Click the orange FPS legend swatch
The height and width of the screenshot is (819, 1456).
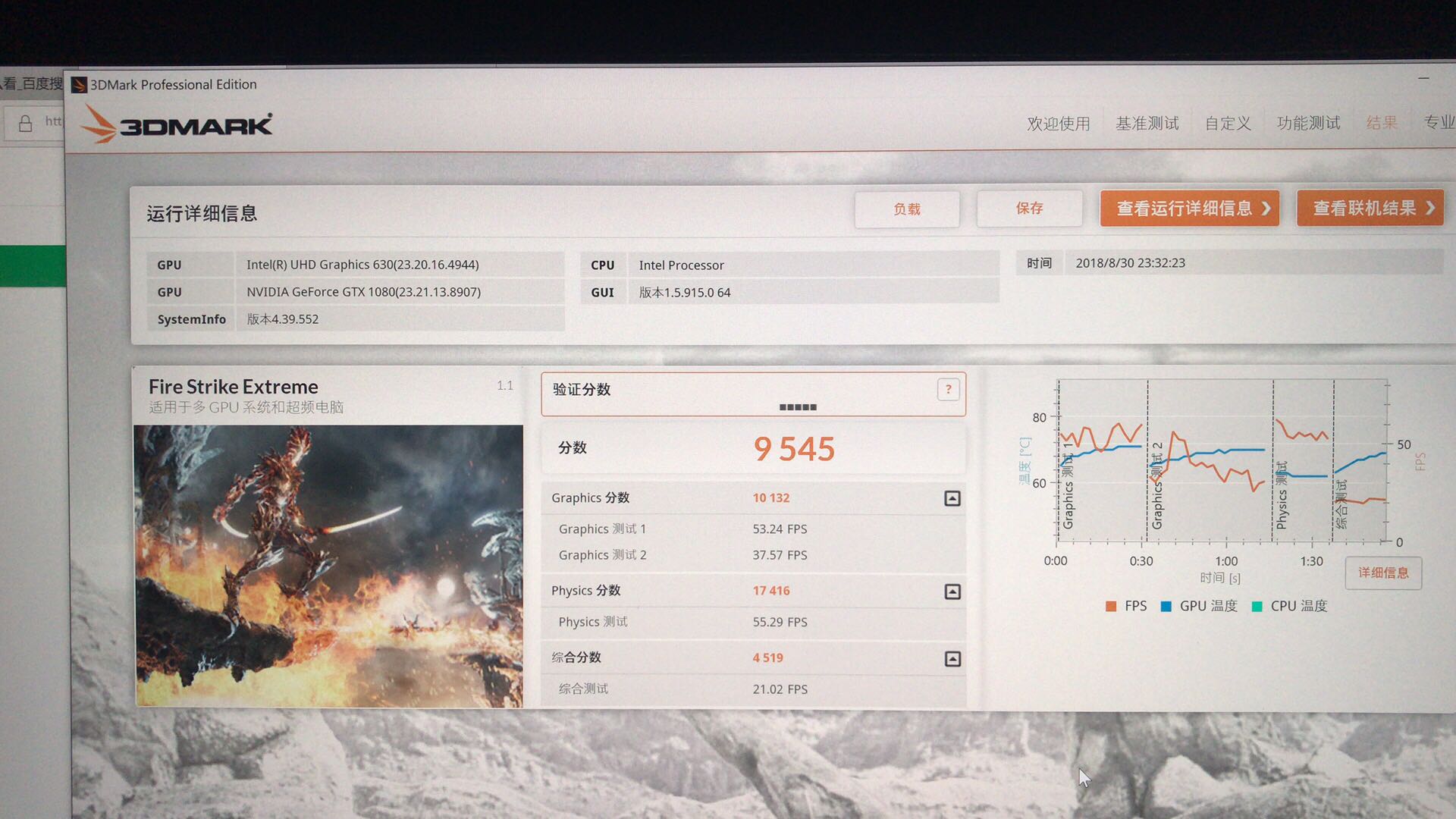1111,606
